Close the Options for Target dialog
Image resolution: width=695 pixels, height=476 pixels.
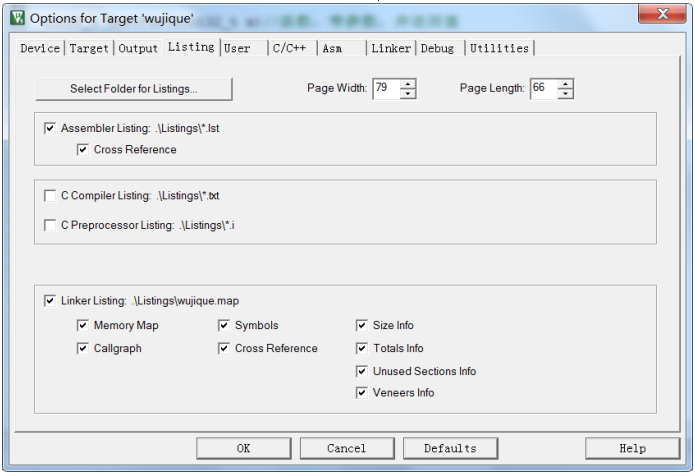click(x=662, y=14)
